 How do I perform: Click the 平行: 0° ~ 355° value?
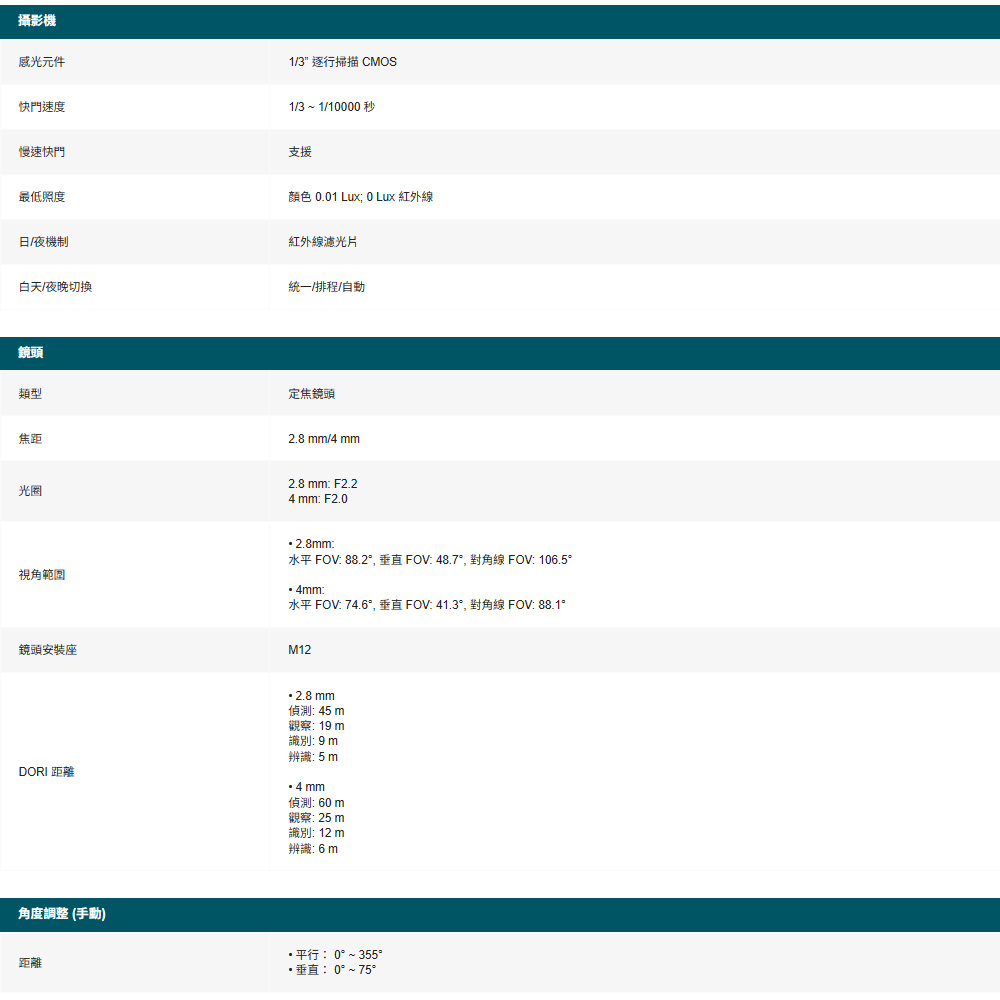coord(338,955)
